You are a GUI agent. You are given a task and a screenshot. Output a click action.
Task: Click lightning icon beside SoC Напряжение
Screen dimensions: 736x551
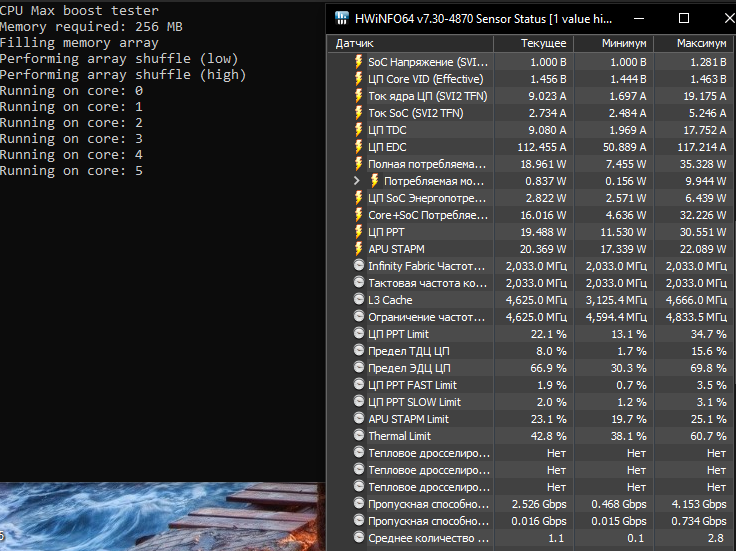coord(359,62)
